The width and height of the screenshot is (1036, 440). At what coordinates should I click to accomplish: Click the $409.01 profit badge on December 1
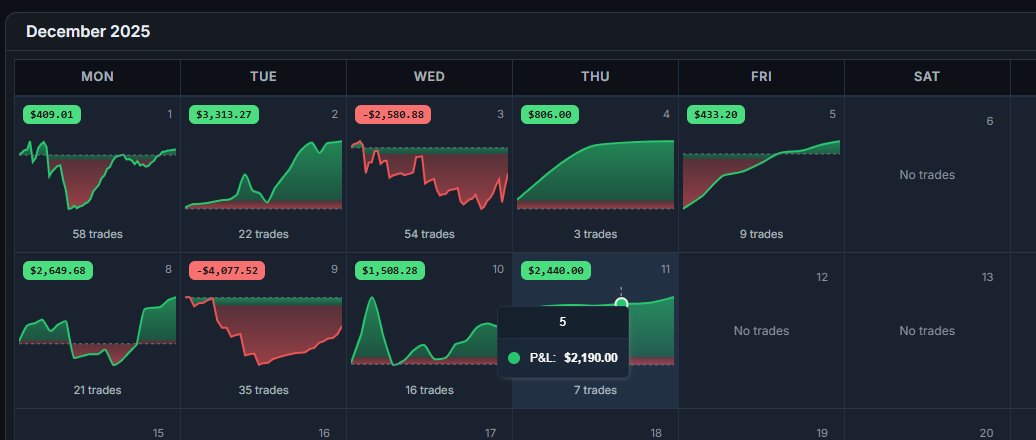pyautogui.click(x=52, y=114)
